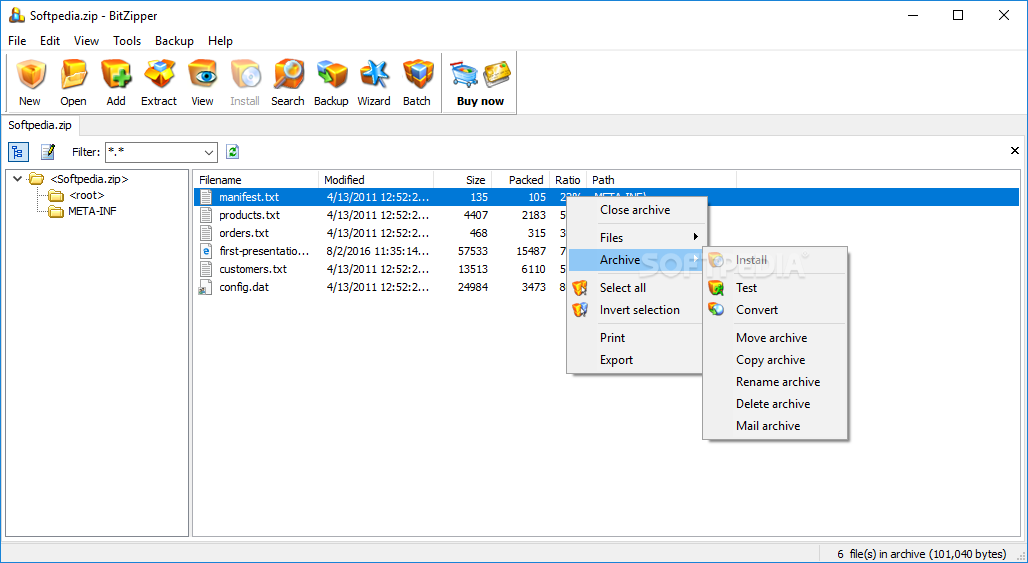The width and height of the screenshot is (1028, 563).
Task: Click the config.dat file icon
Action: coord(207,287)
